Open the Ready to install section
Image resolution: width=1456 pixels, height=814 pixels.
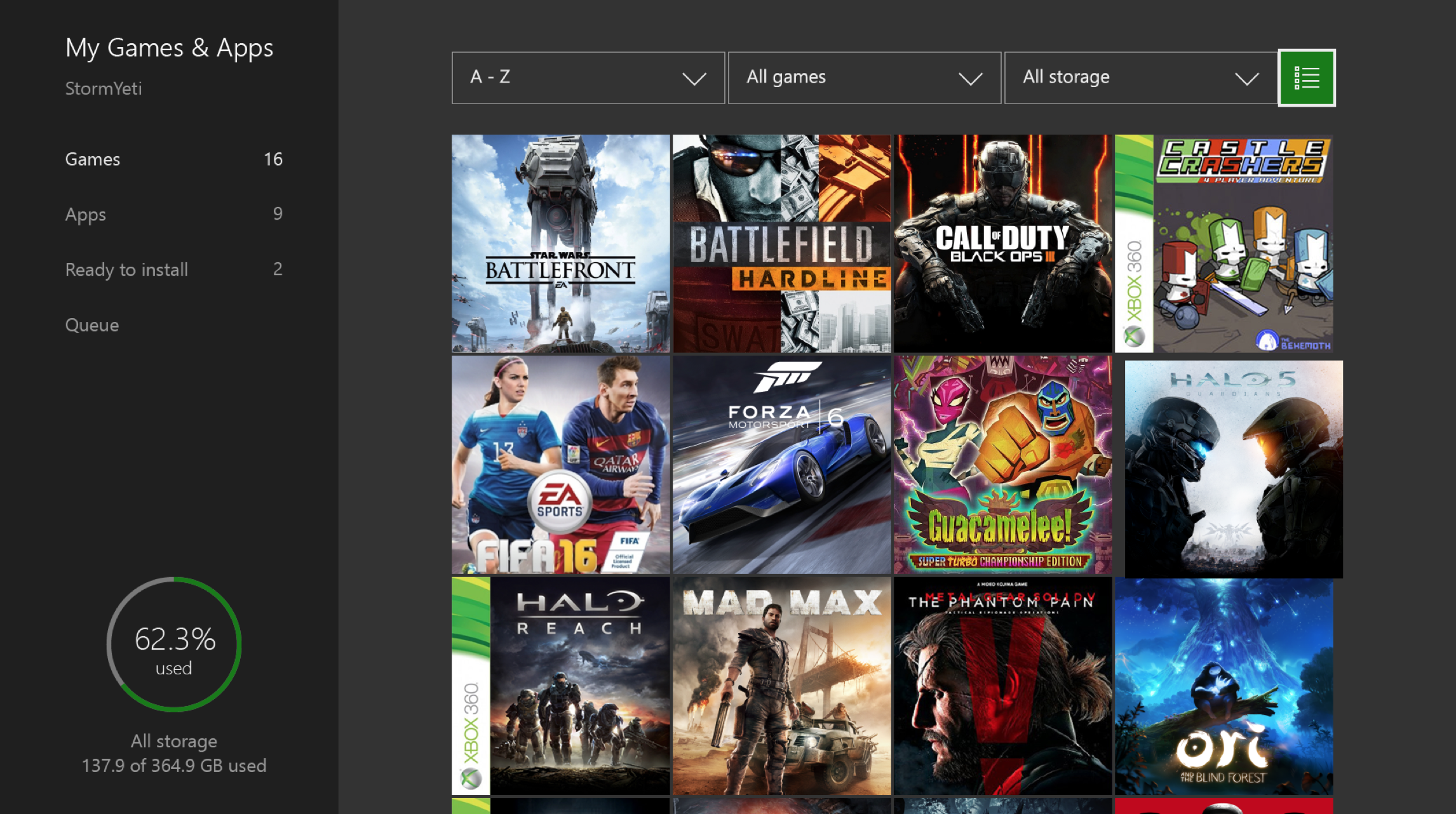point(173,269)
